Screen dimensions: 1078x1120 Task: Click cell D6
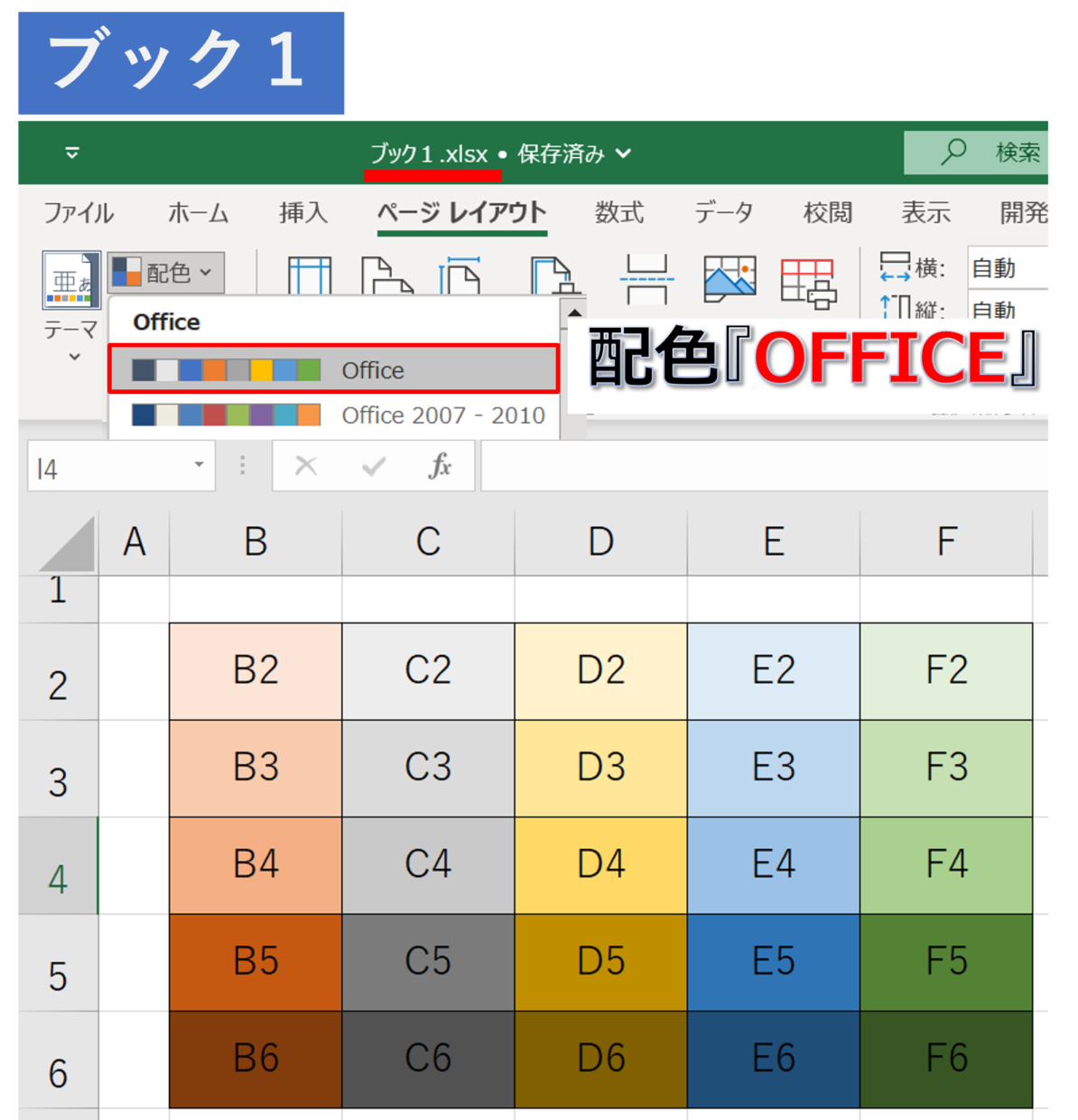[601, 1059]
